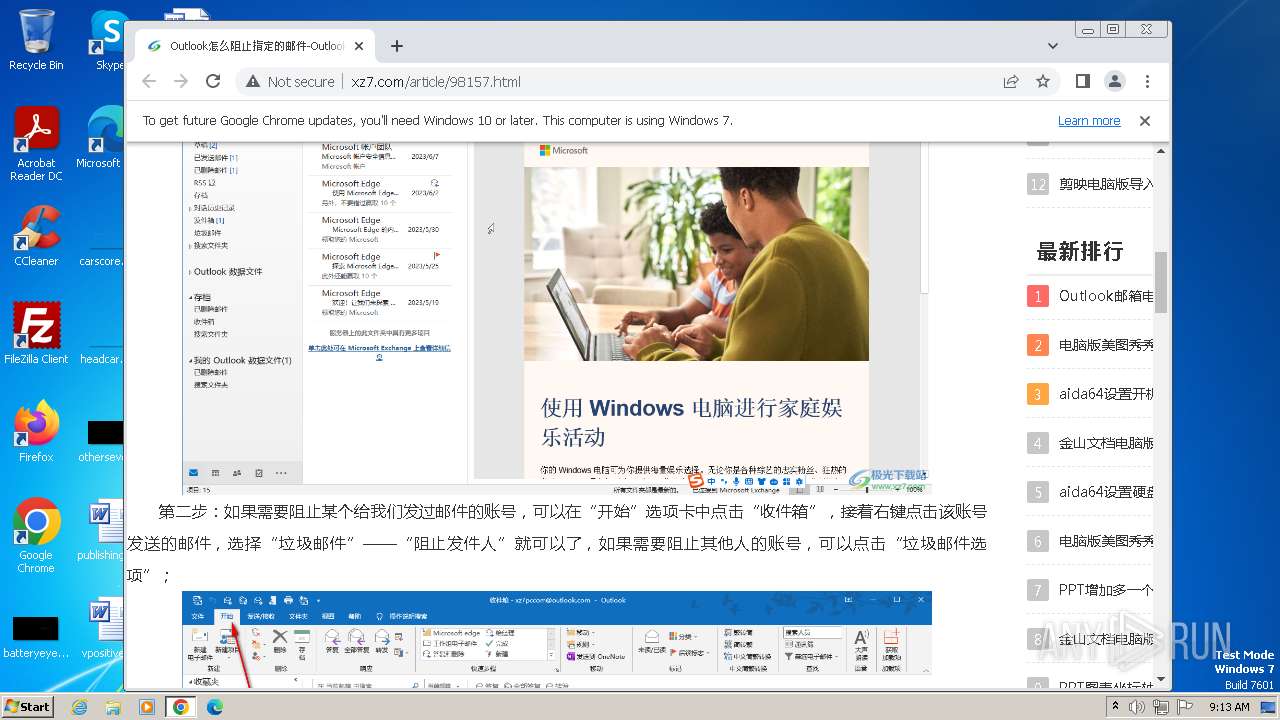Open Chrome's three-dot menu
1280x720 pixels.
point(1147,81)
